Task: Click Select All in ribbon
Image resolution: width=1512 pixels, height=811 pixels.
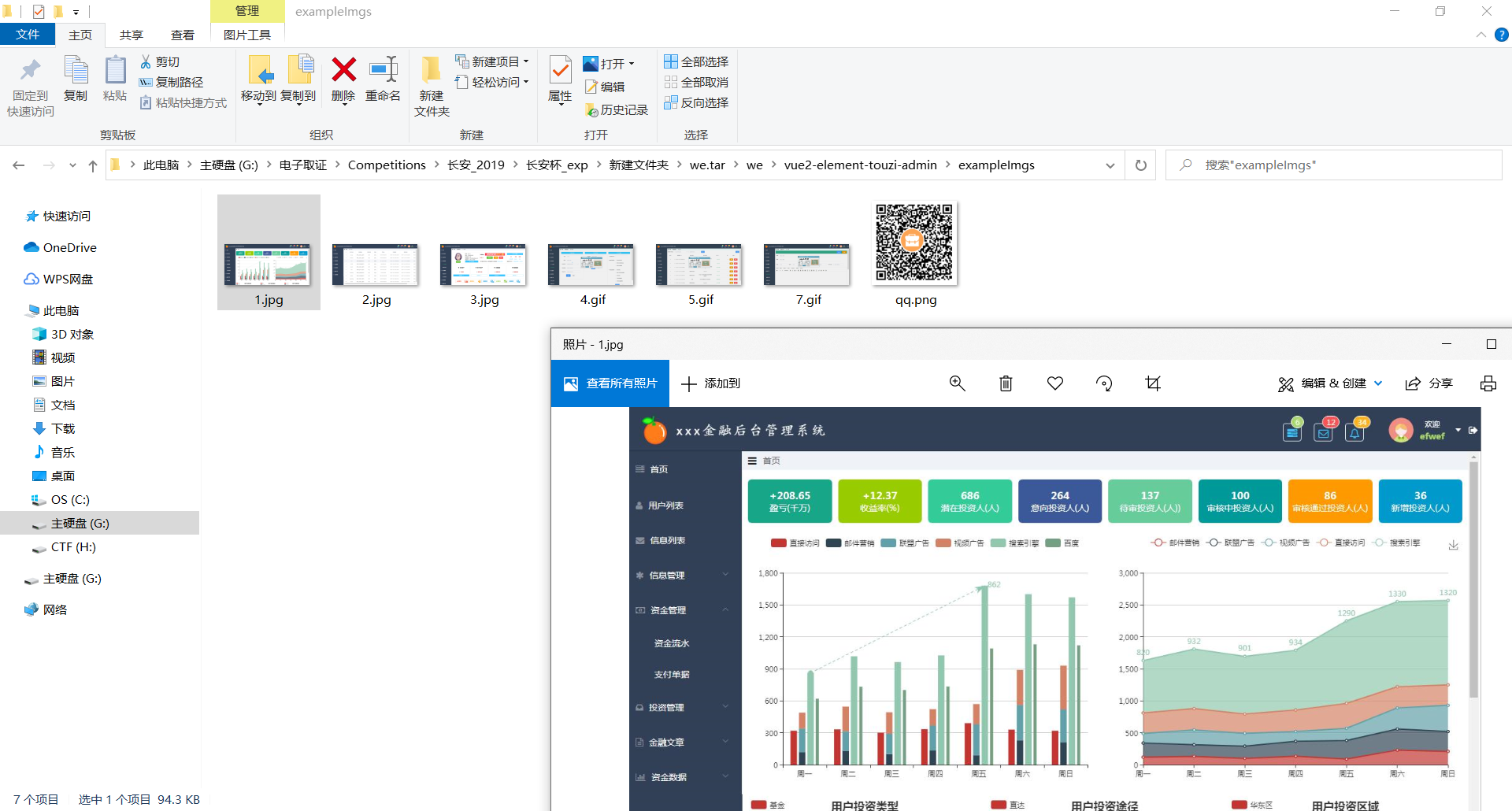Action: tap(696, 61)
